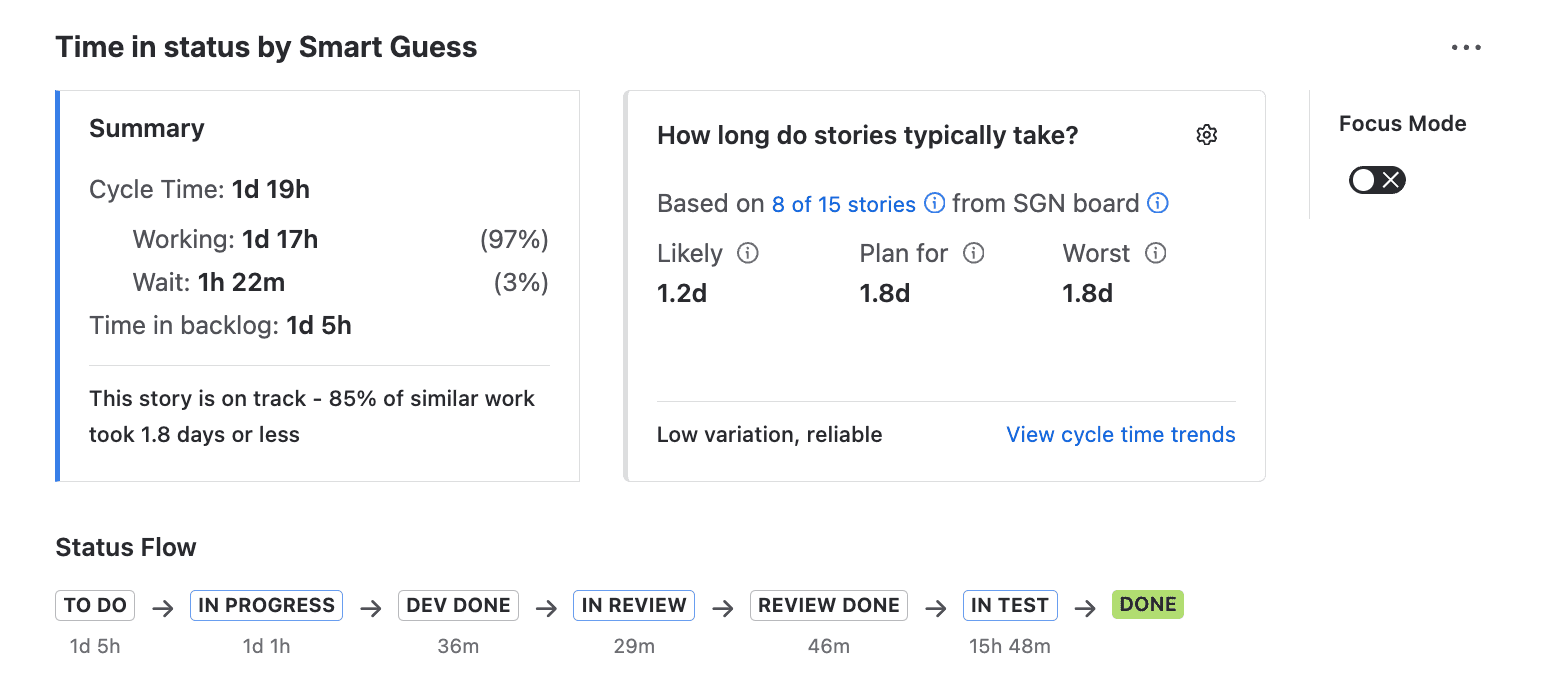Enable the Focus Mode toggle
The image size is (1542, 690).
1377,180
